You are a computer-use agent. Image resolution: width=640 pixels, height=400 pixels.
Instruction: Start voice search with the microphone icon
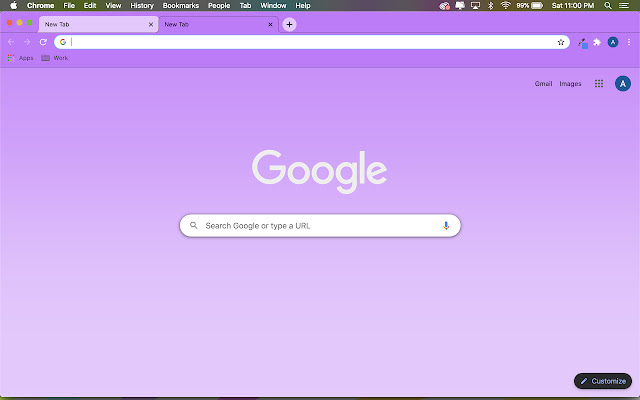click(446, 226)
